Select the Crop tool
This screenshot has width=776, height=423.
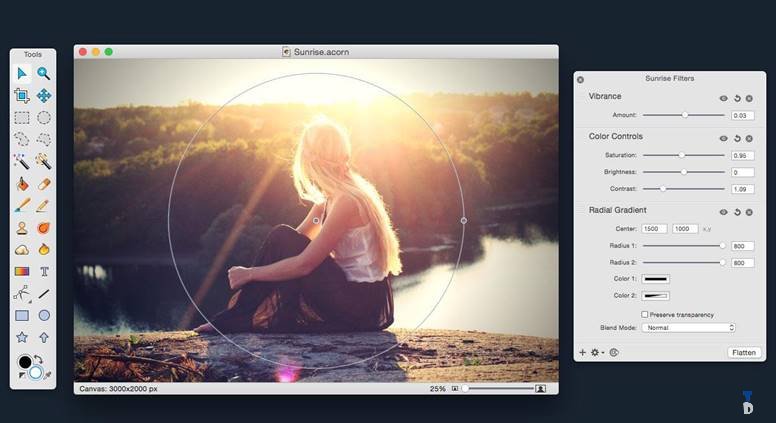pos(22,95)
